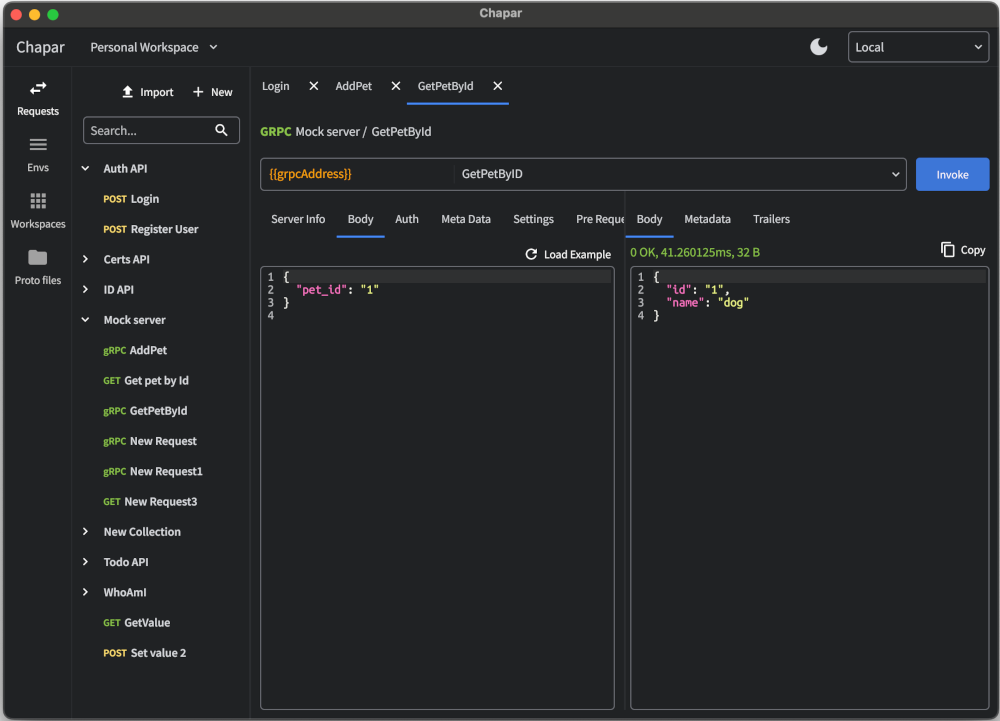Switch to the Login tab
Viewport: 1000px width, 721px height.
coord(276,86)
